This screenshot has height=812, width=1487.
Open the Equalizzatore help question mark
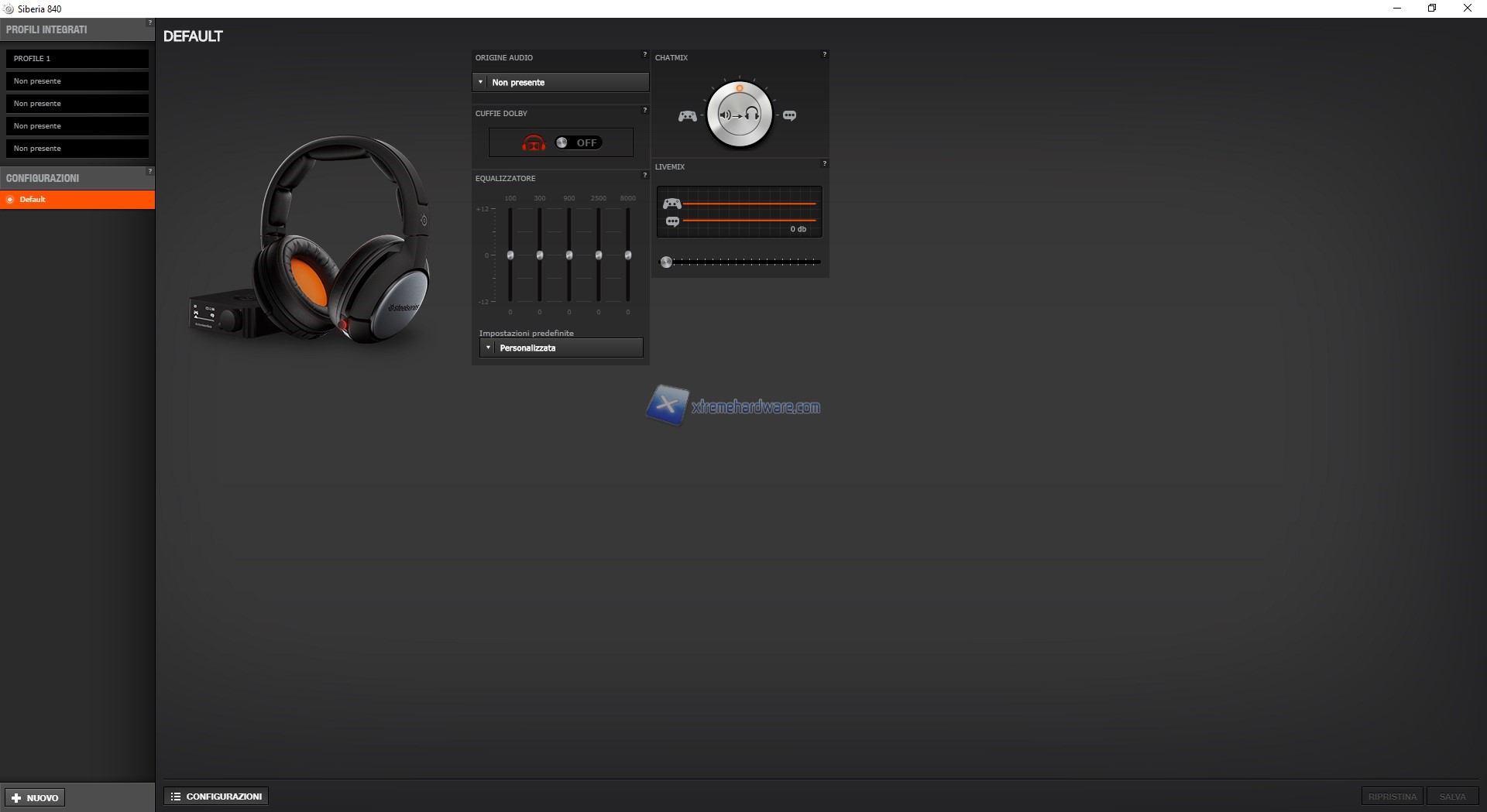click(x=644, y=176)
